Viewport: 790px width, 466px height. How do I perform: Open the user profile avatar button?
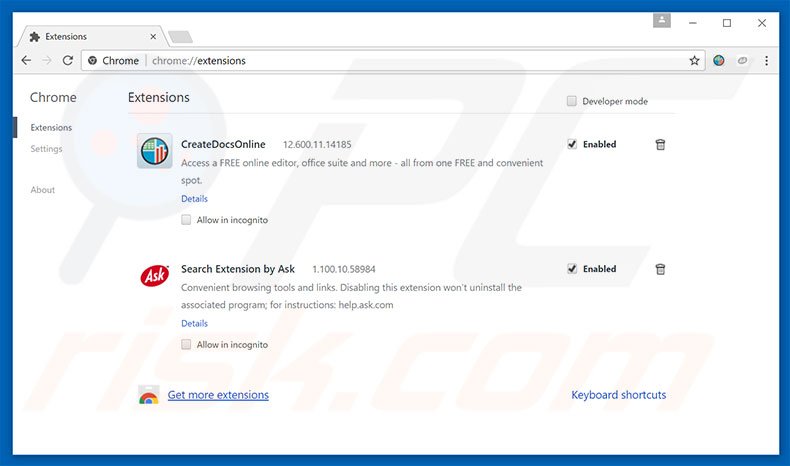coord(662,21)
